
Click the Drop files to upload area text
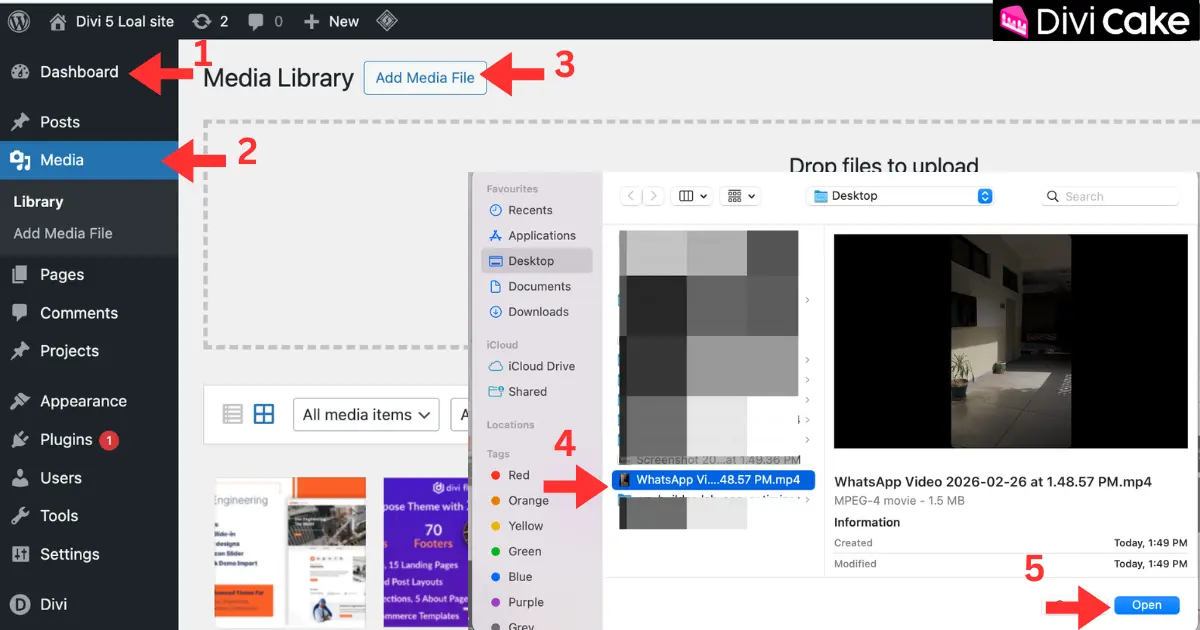[x=884, y=166]
